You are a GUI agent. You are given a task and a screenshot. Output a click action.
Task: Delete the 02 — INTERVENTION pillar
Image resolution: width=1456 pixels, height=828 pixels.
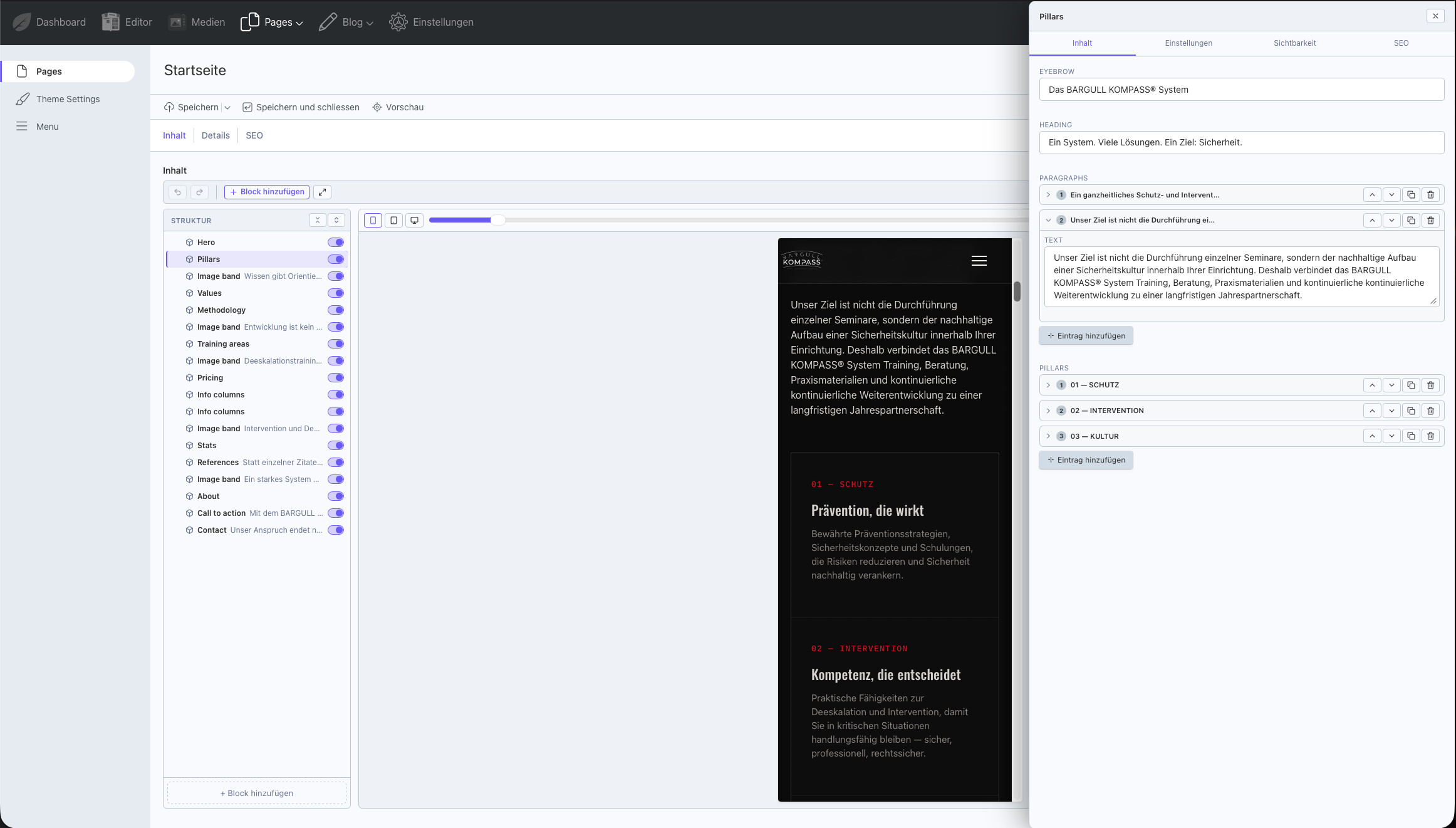1430,411
